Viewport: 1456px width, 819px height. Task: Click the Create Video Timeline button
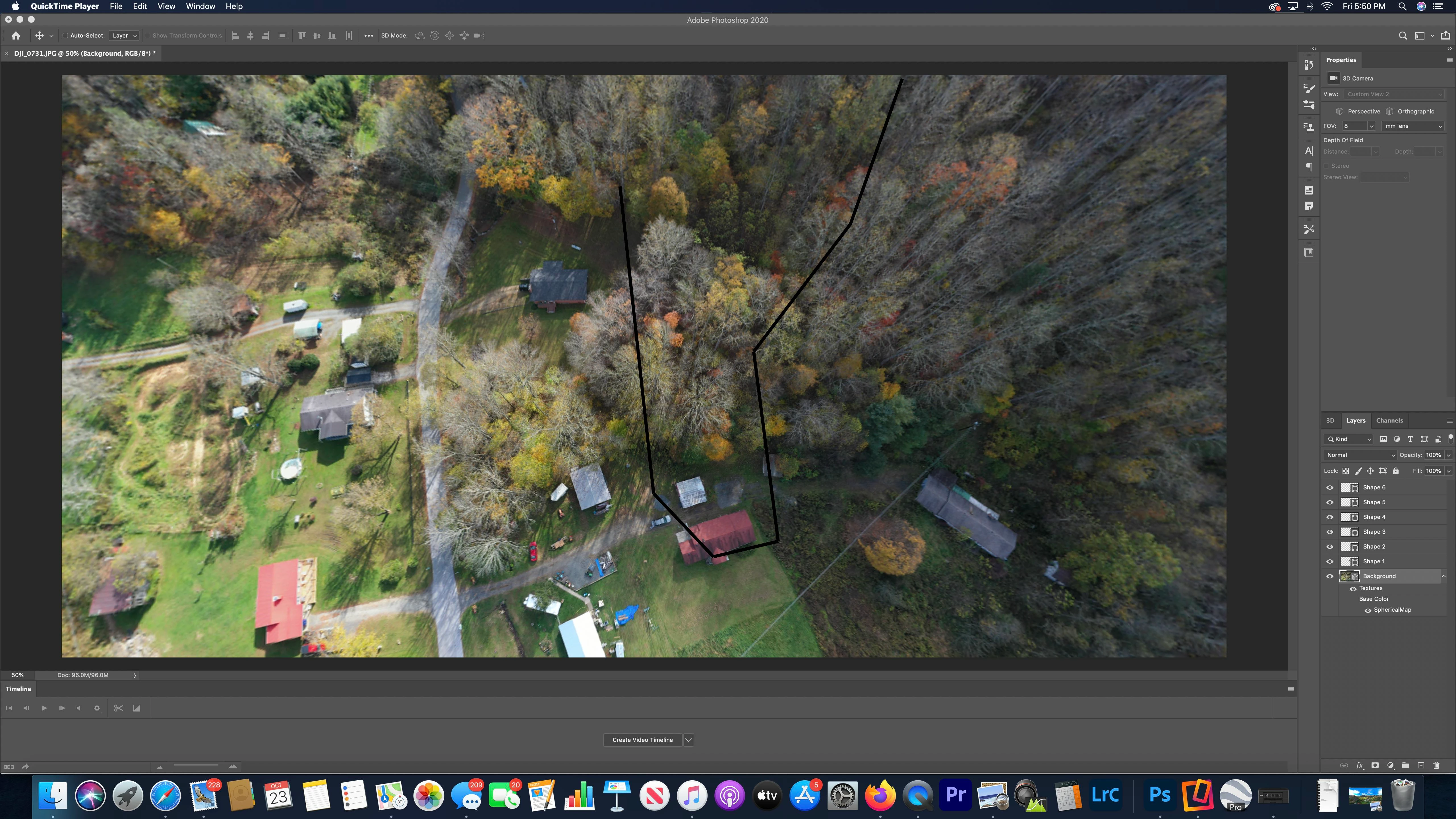coord(642,740)
